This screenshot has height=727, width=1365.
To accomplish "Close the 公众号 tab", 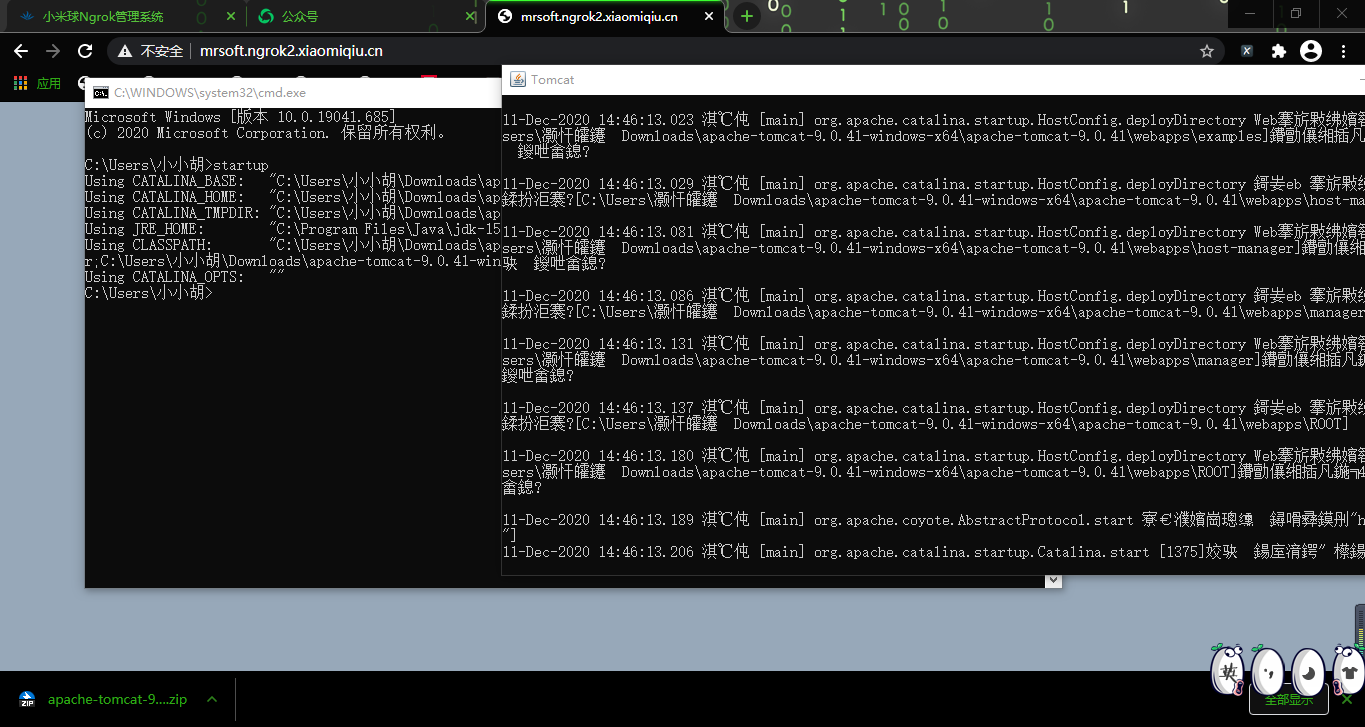I will pyautogui.click(x=470, y=16).
